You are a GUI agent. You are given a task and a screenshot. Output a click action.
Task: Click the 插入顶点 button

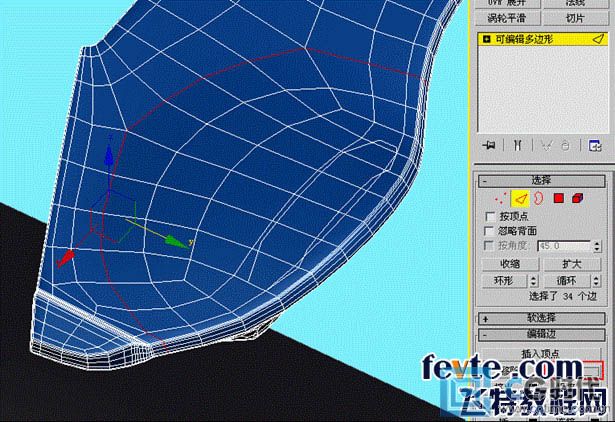pyautogui.click(x=540, y=354)
